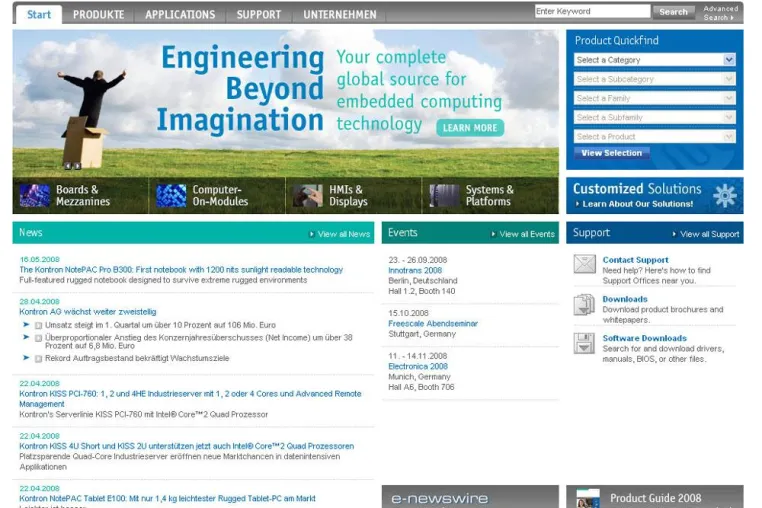Viewport: 762px width, 508px height.
Task: Open the Innotrans 2008 event
Action: pyautogui.click(x=415, y=270)
